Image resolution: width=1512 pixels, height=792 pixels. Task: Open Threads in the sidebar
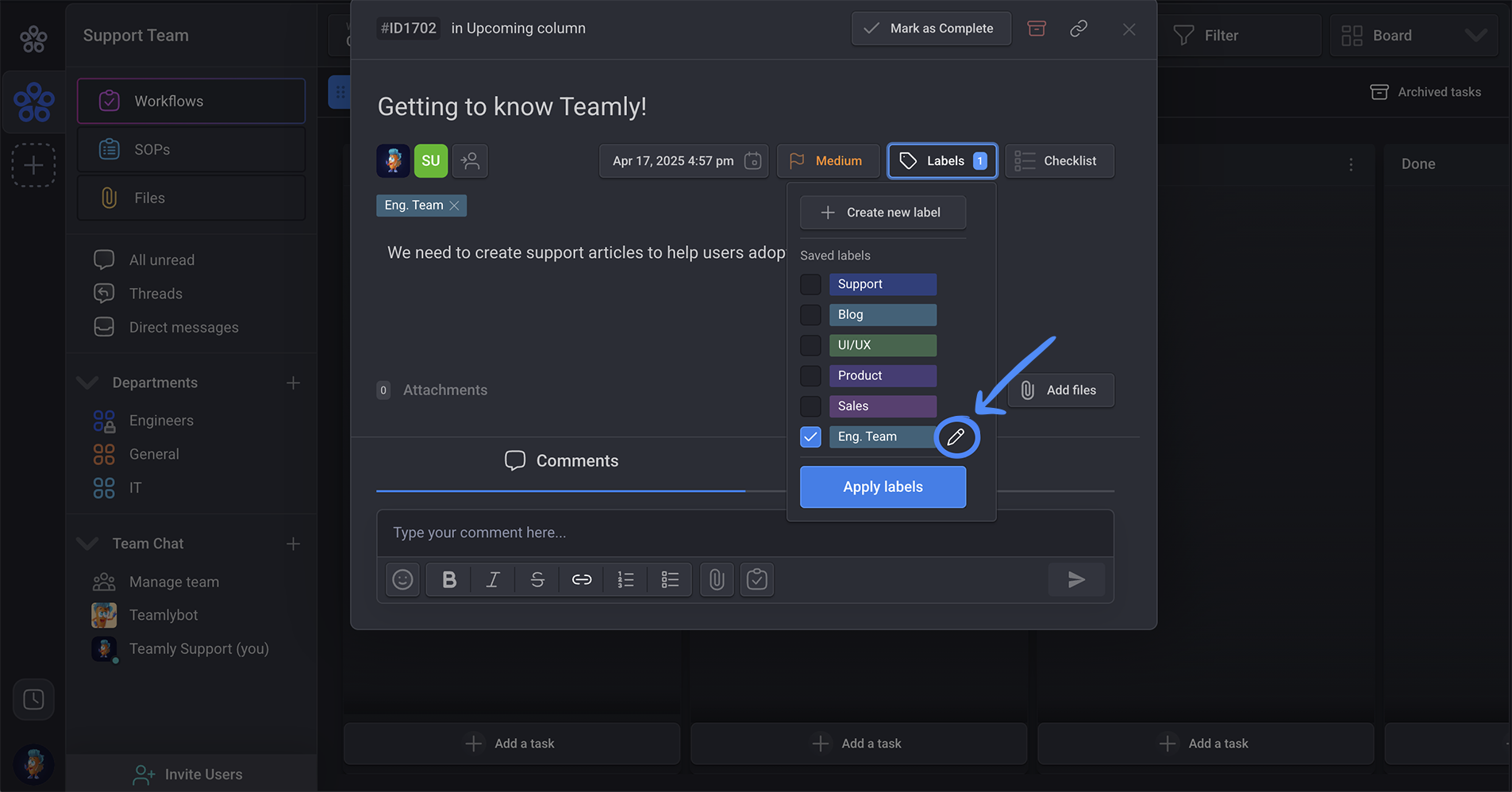[156, 294]
